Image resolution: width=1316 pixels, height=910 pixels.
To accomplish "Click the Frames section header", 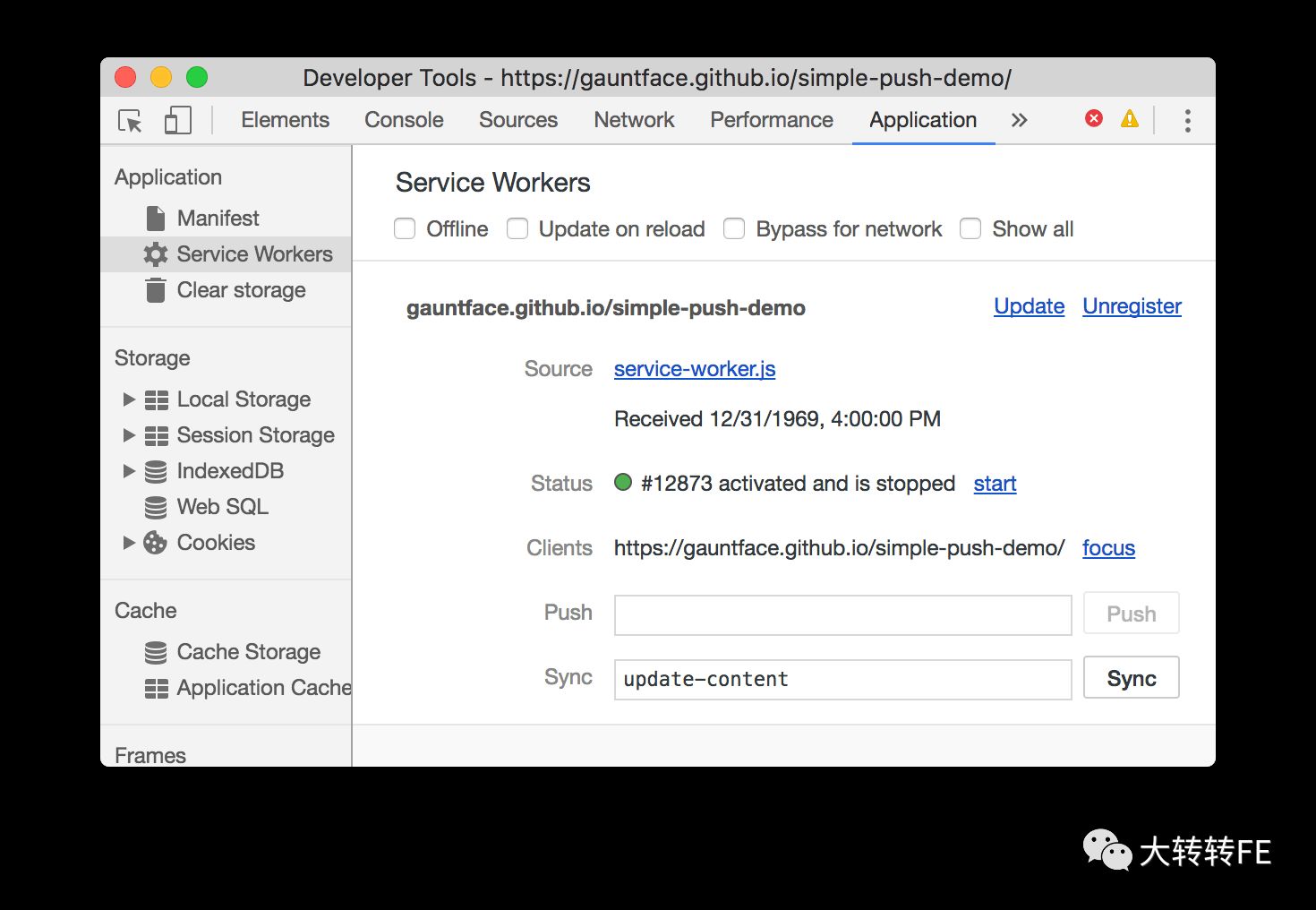I will coord(150,755).
